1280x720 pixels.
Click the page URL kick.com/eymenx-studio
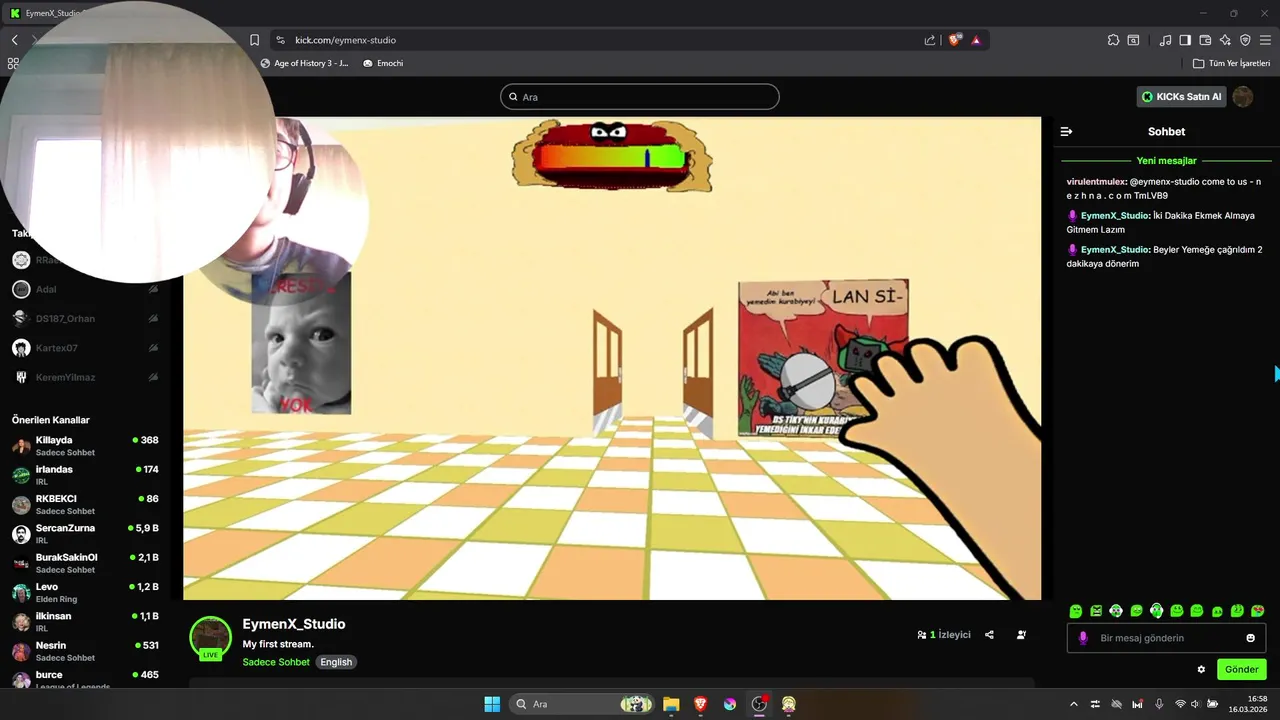345,40
